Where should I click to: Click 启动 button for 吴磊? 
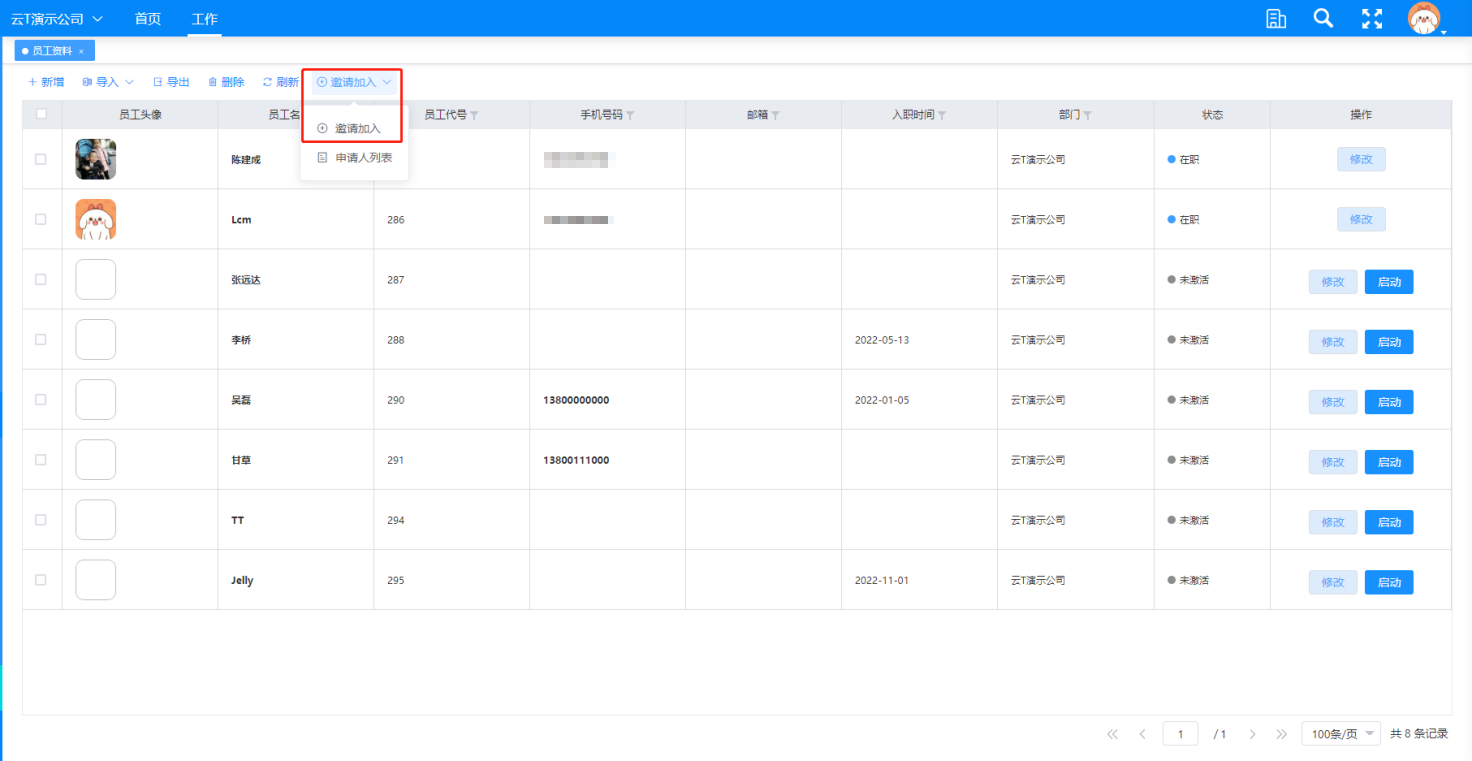point(1388,402)
